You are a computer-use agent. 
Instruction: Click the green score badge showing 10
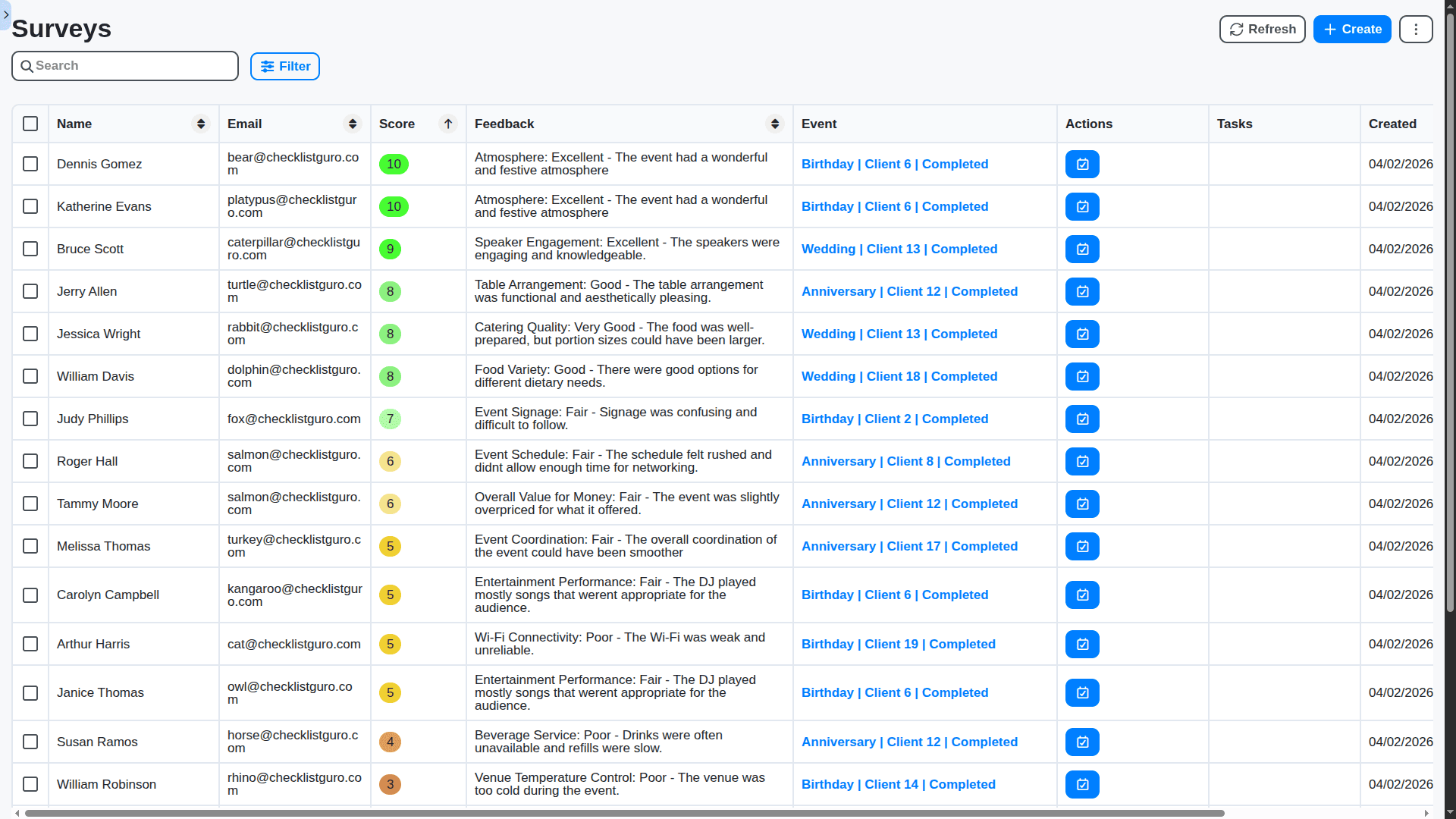[x=394, y=164]
